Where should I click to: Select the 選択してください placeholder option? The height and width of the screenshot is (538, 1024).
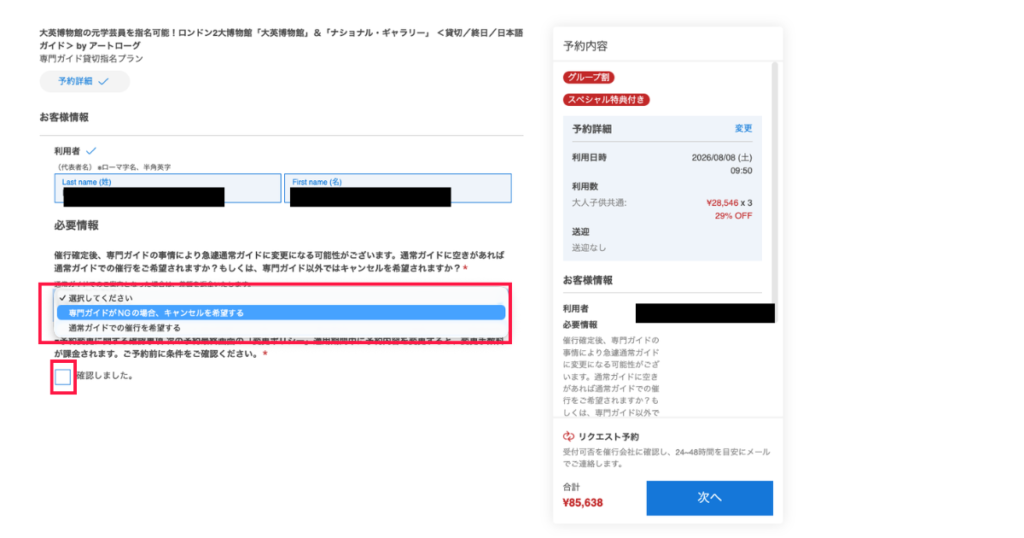click(x=281, y=298)
